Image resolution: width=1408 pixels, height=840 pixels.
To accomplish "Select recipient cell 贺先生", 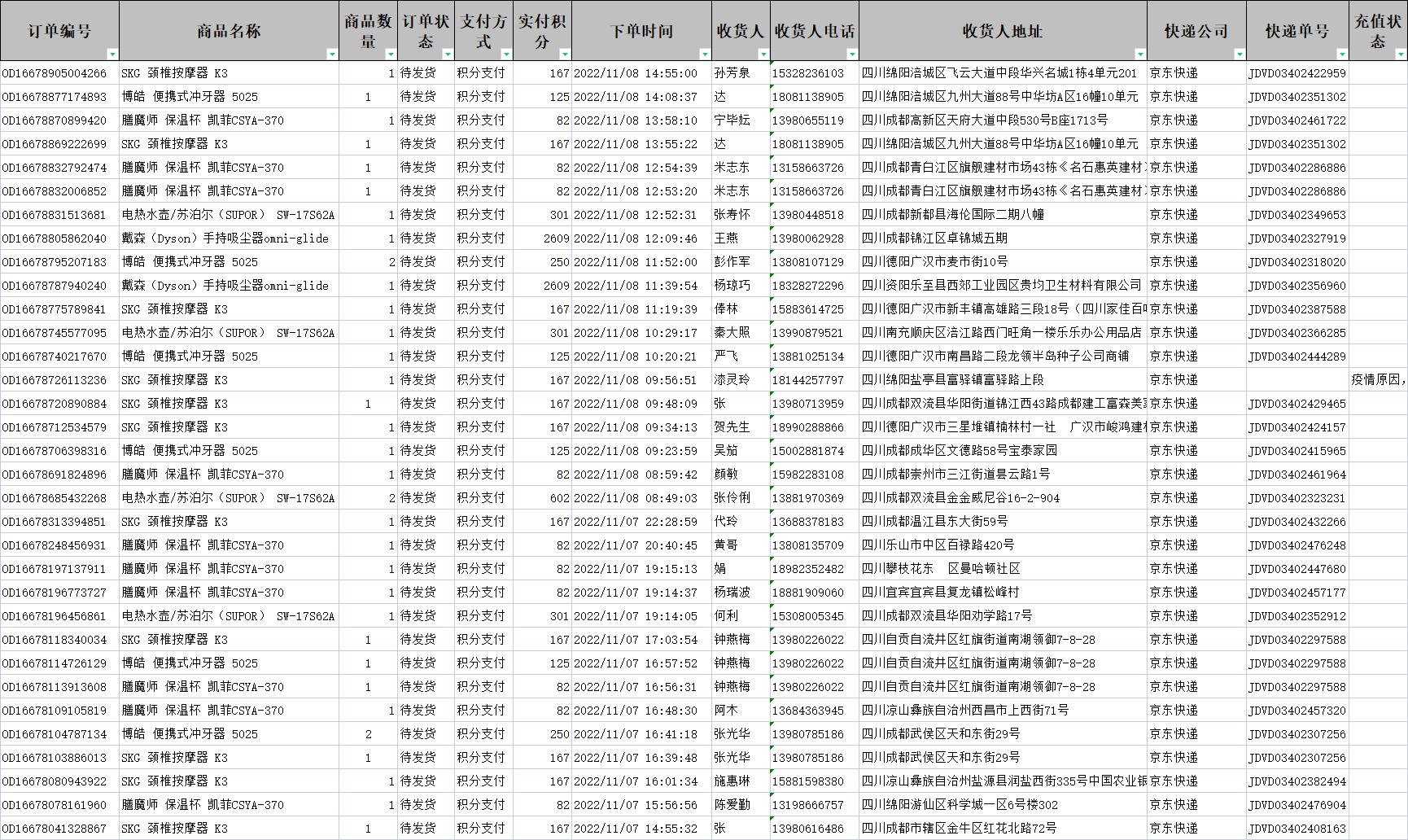I will (x=741, y=427).
